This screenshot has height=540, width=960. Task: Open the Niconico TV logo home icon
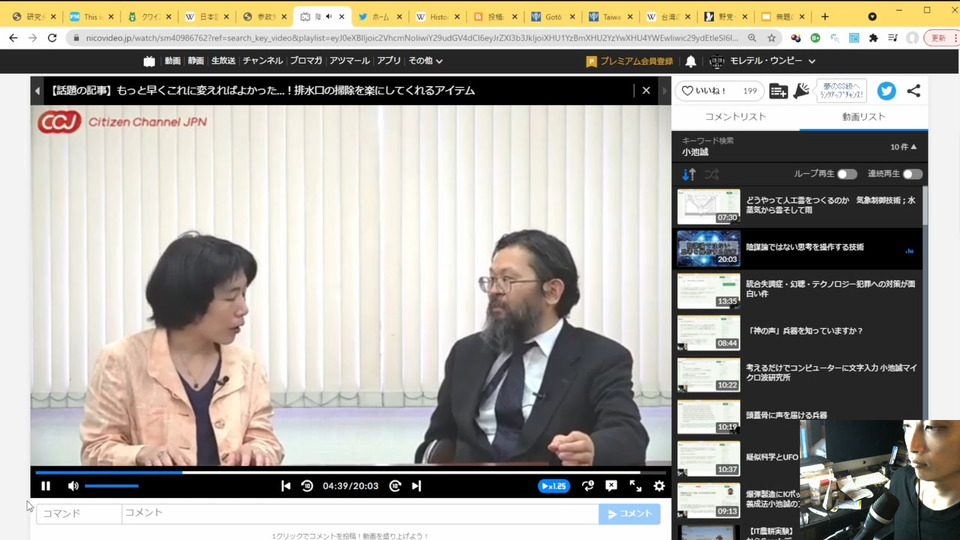coord(149,61)
